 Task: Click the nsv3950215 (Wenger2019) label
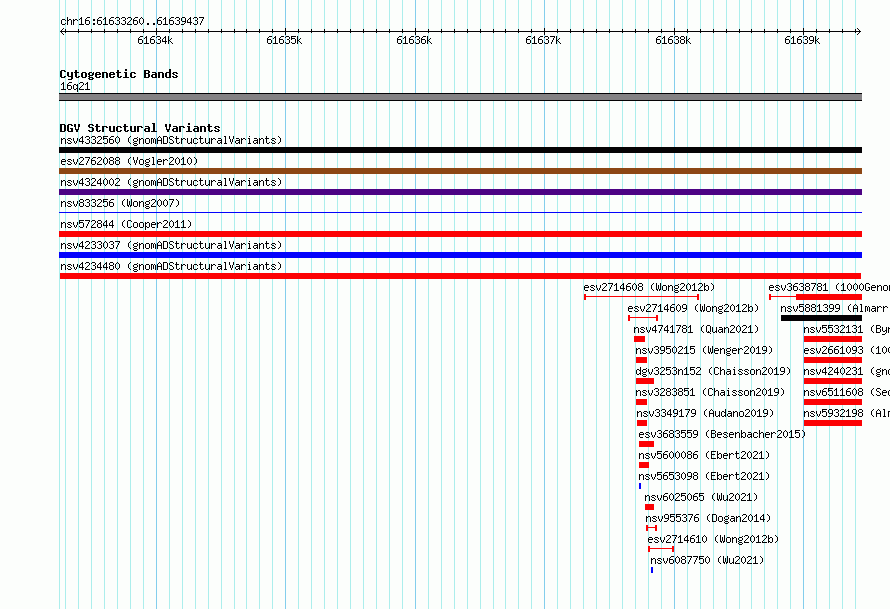[x=704, y=350]
